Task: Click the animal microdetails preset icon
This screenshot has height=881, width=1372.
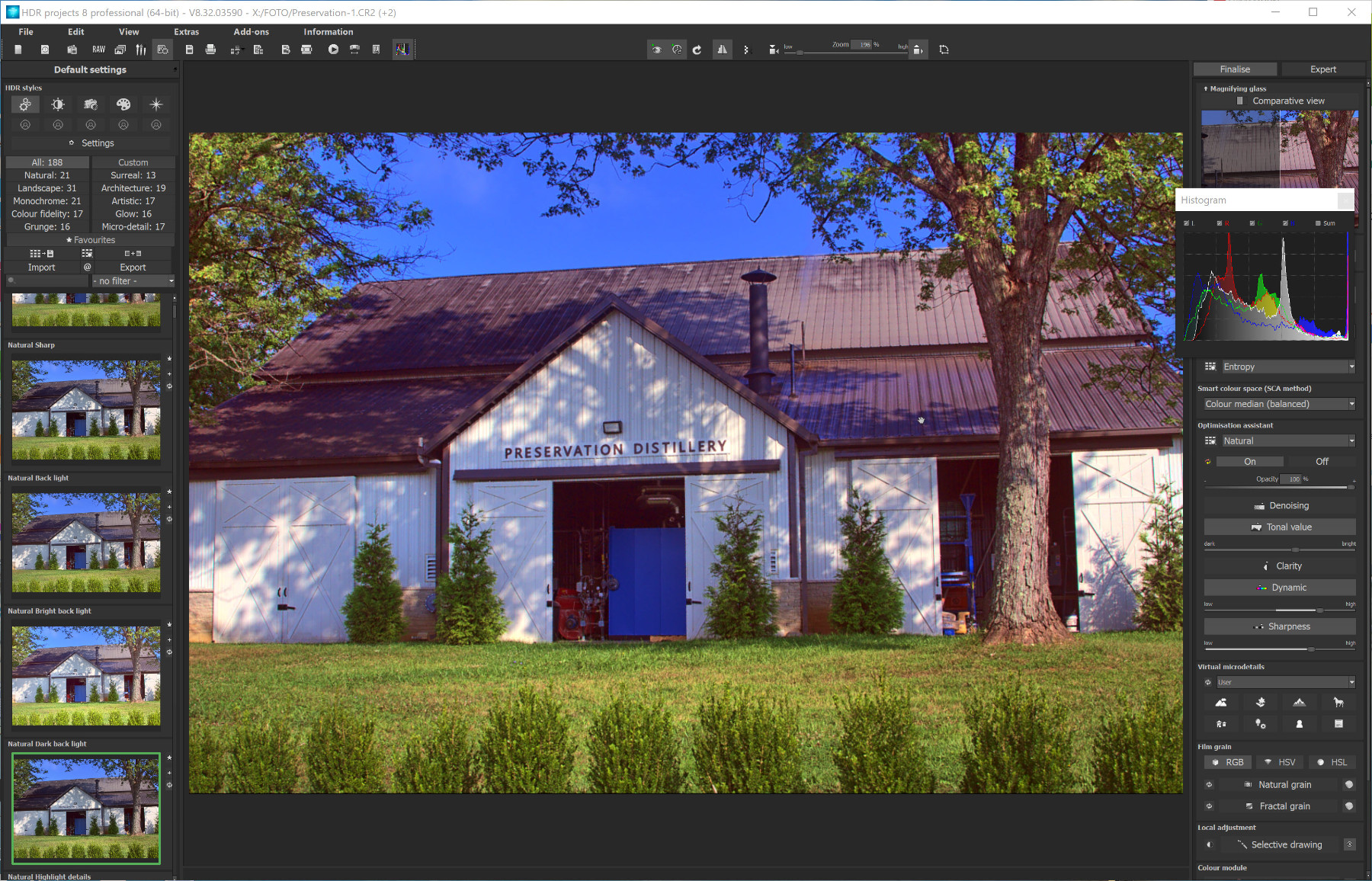Action: (x=1338, y=703)
